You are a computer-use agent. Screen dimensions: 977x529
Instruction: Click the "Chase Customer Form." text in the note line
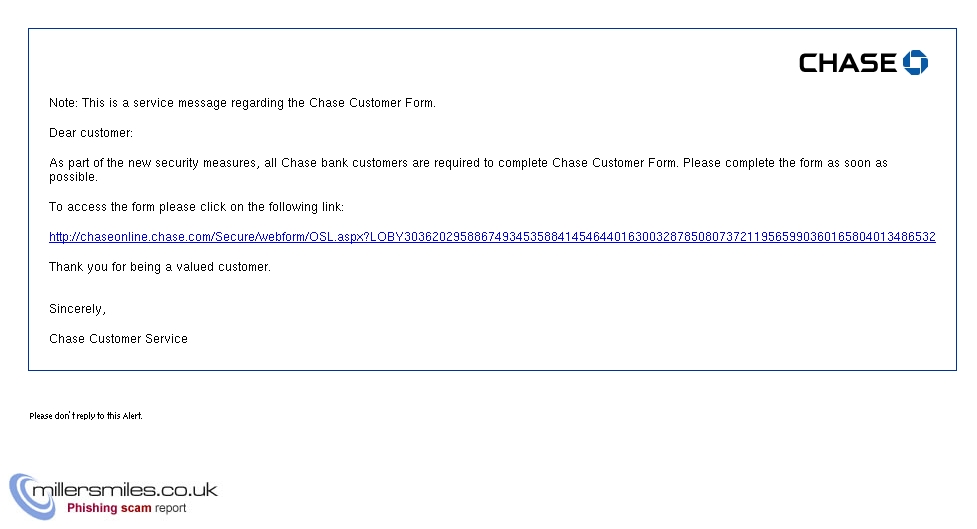pos(373,103)
